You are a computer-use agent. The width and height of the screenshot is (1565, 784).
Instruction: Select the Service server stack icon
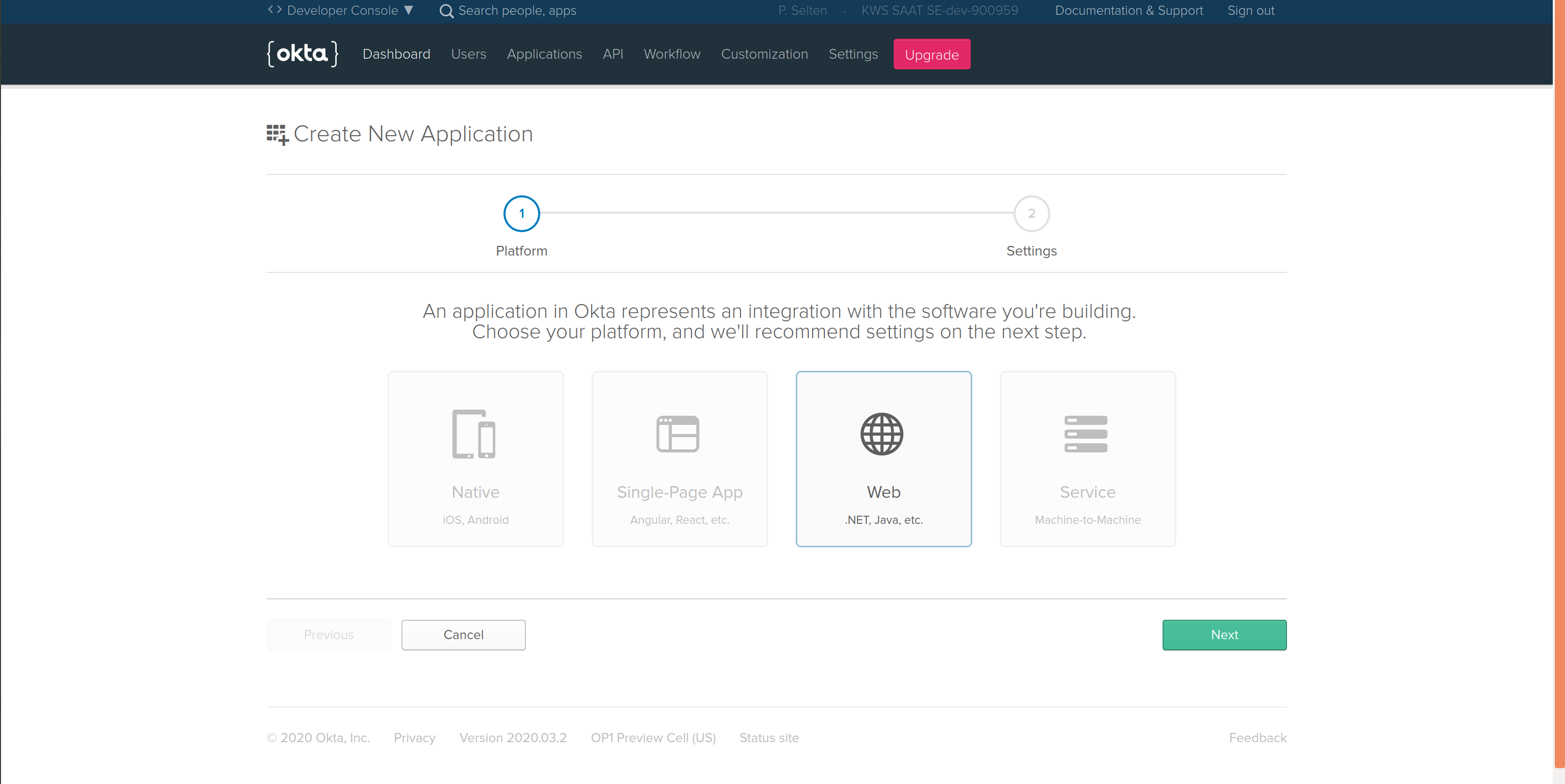(1086, 434)
